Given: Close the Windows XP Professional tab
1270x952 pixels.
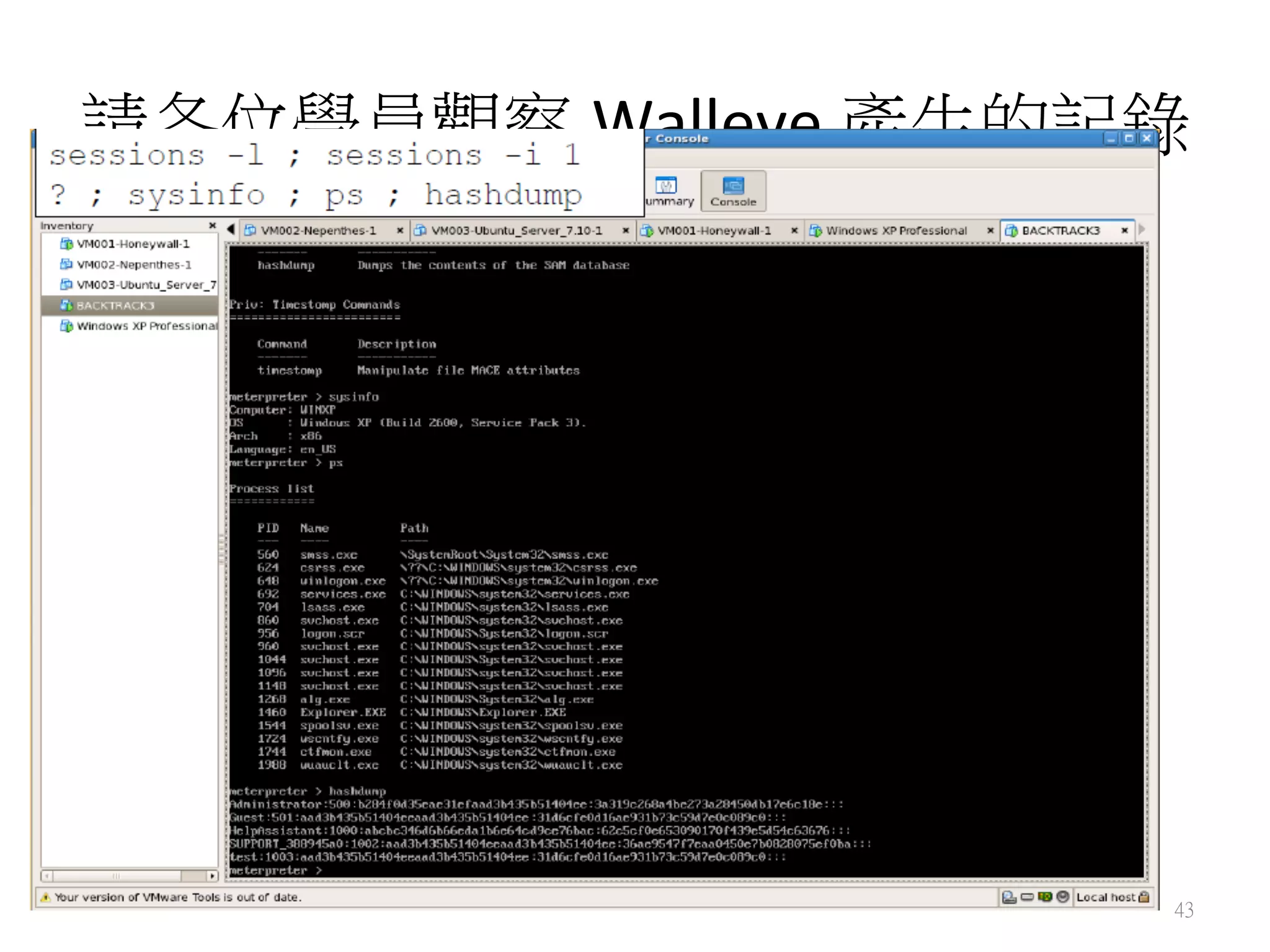Looking at the screenshot, I should point(990,231).
